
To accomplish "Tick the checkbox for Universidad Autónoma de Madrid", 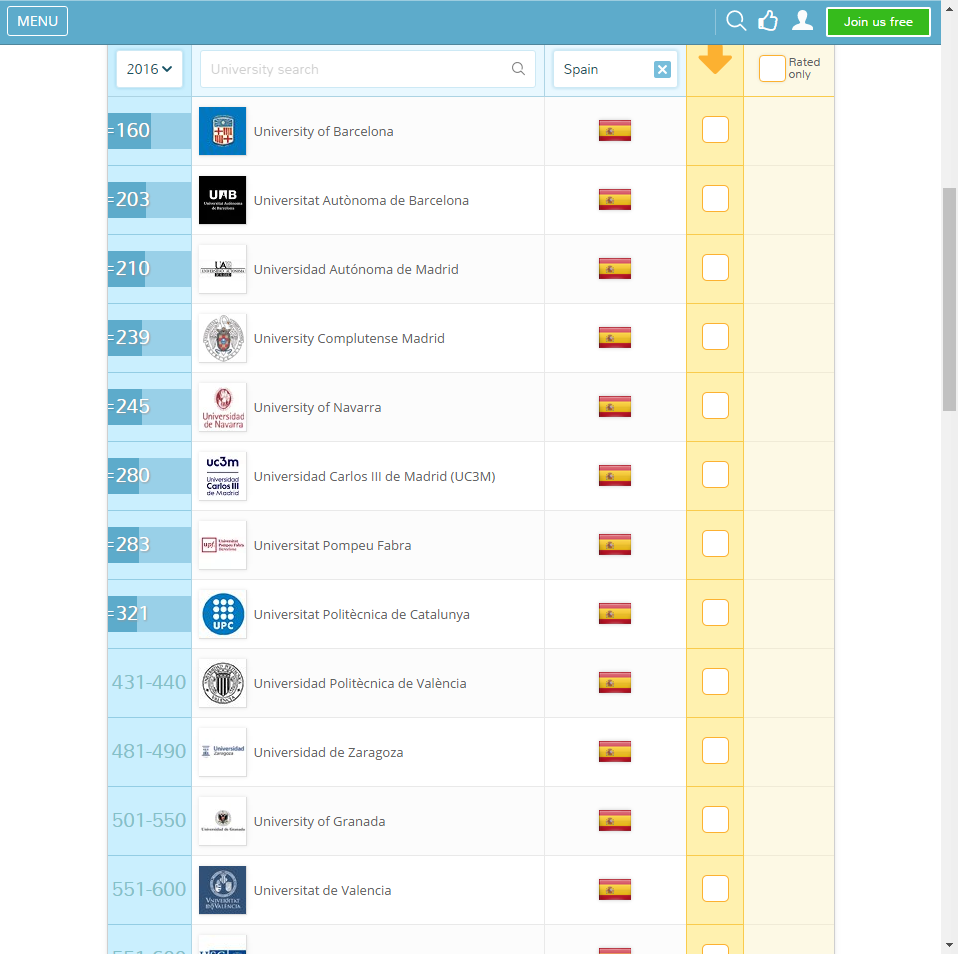I will point(715,268).
